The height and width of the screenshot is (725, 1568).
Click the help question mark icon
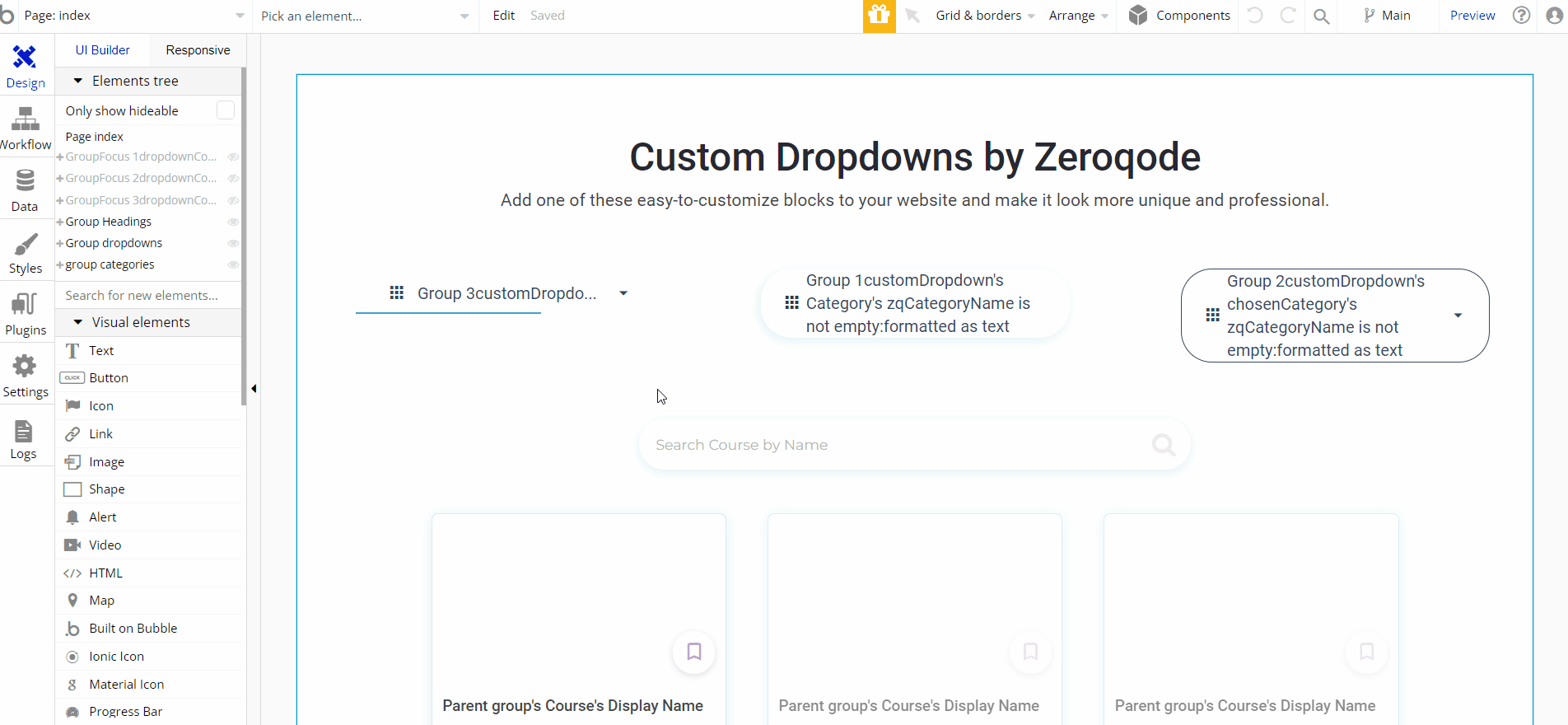1521,15
